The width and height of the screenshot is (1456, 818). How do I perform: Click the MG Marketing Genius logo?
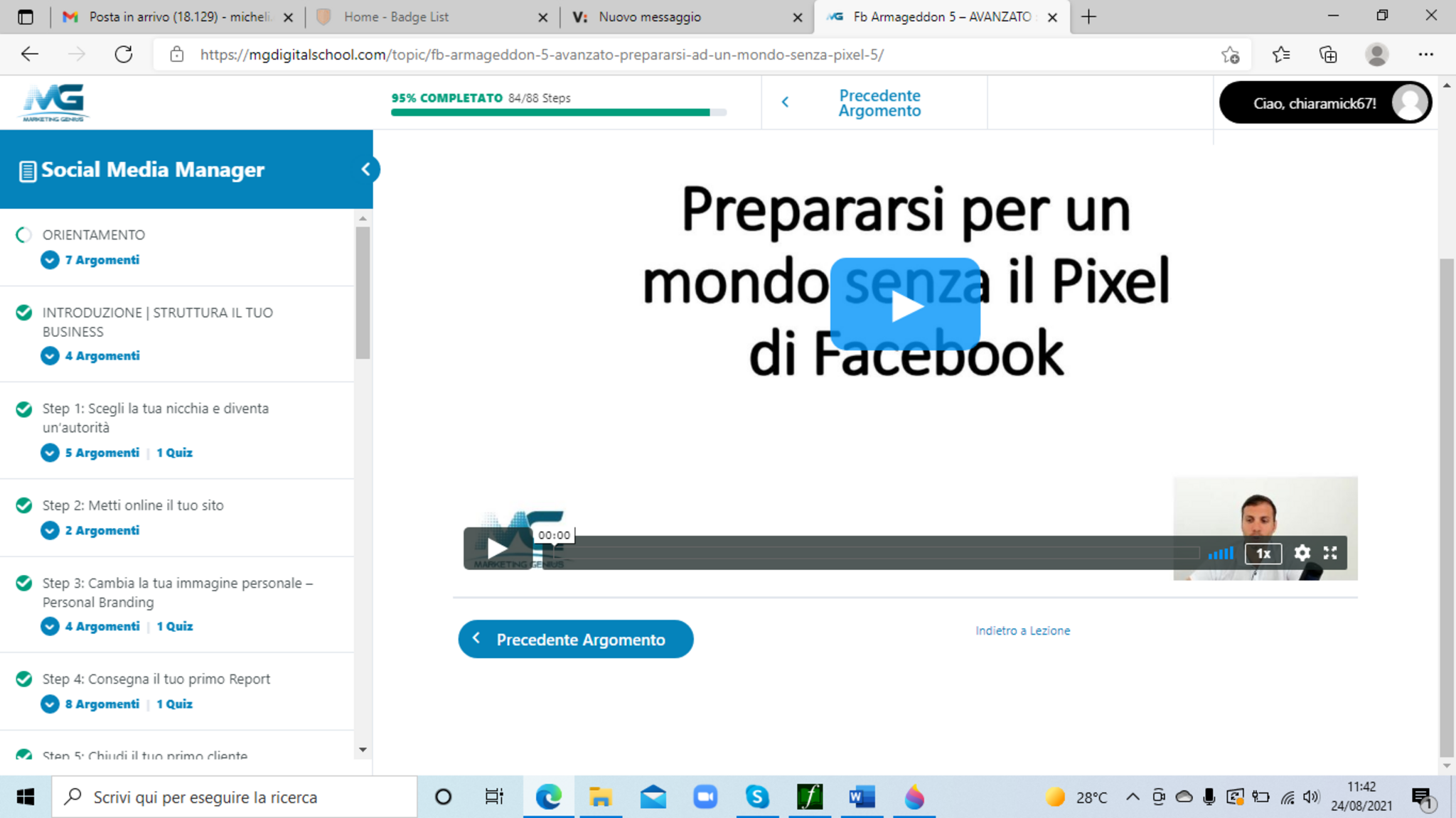(53, 102)
